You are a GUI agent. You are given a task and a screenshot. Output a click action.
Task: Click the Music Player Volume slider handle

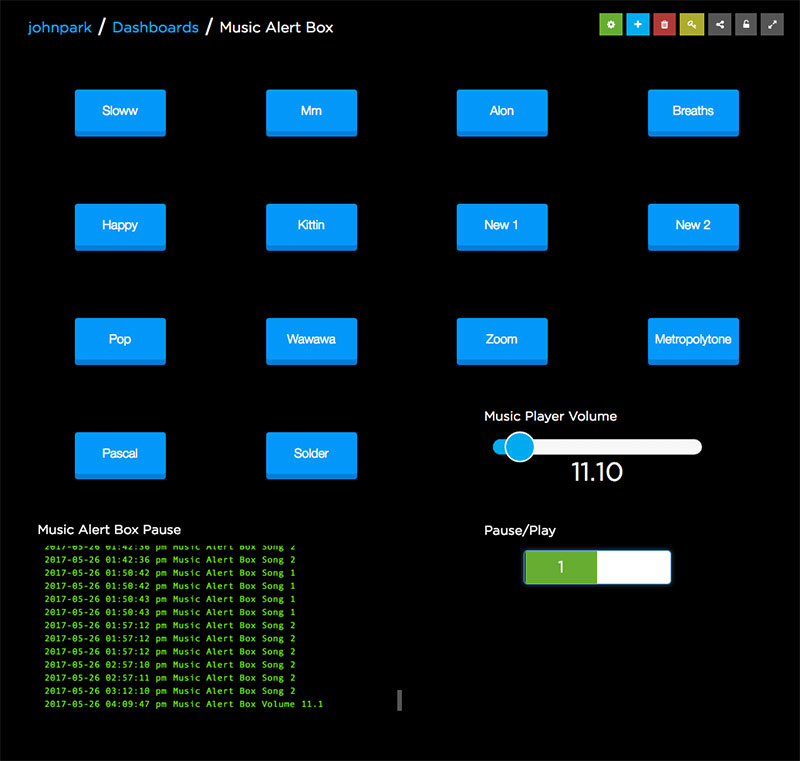(x=518, y=447)
